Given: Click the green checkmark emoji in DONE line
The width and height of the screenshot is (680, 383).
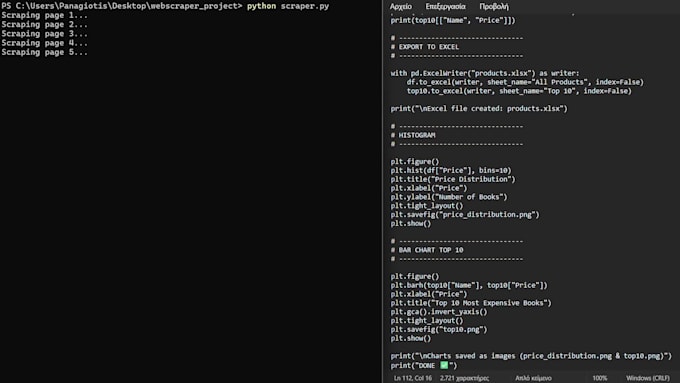Looking at the screenshot, I should tap(444, 365).
